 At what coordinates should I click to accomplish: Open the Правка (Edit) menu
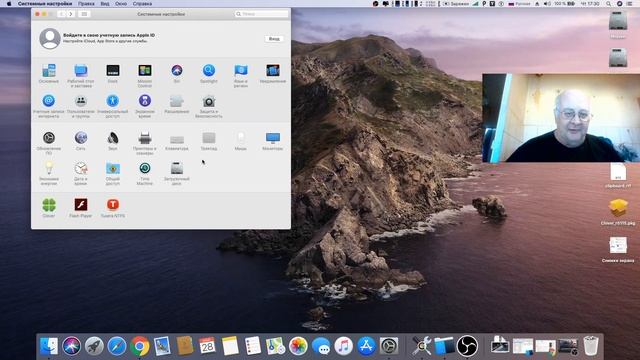[86, 4]
